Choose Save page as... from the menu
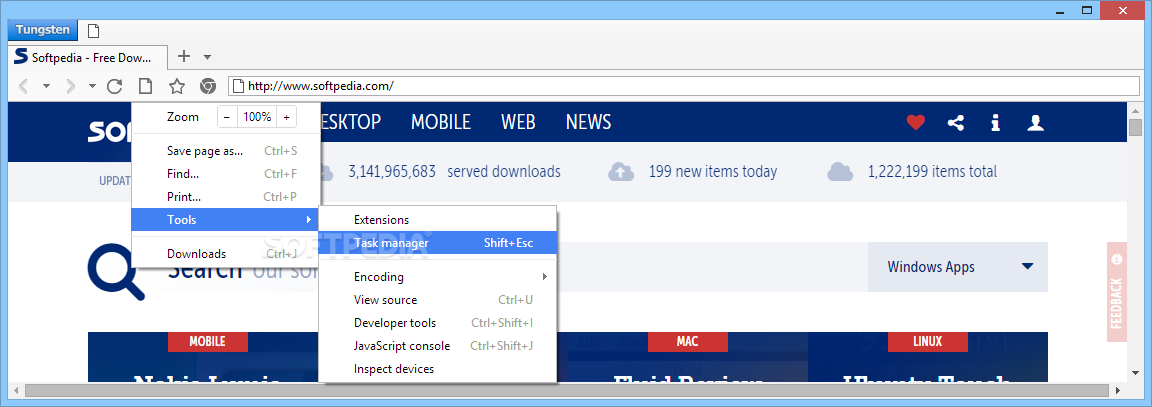 coord(226,151)
